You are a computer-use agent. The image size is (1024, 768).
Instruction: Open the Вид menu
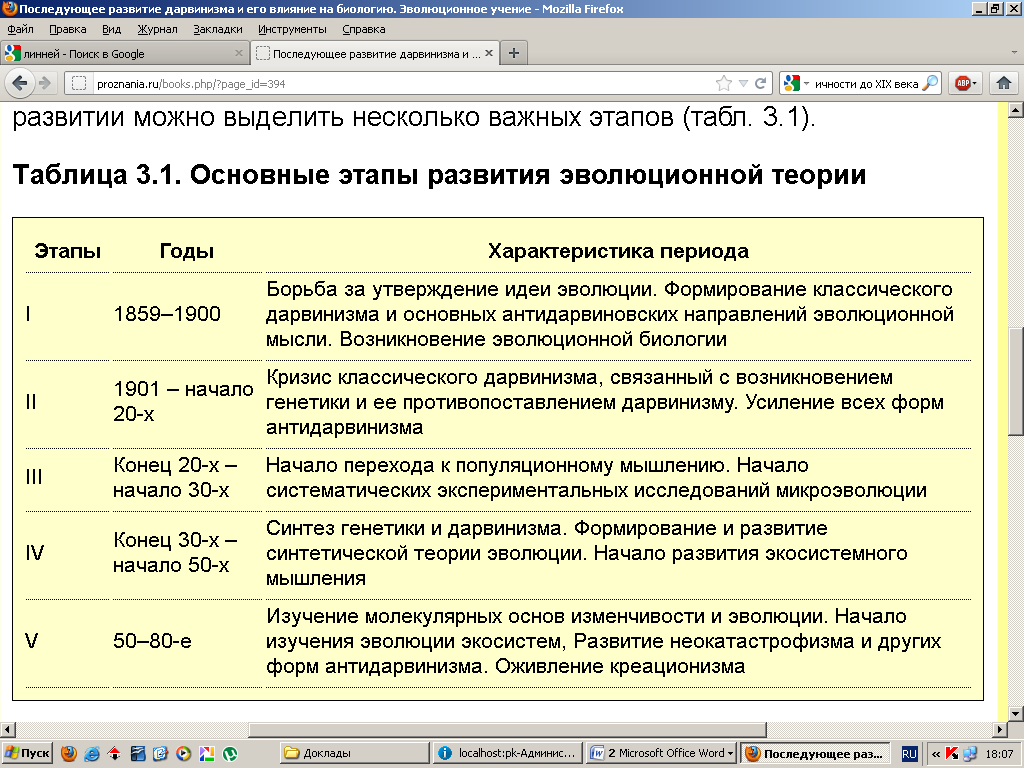coord(112,29)
